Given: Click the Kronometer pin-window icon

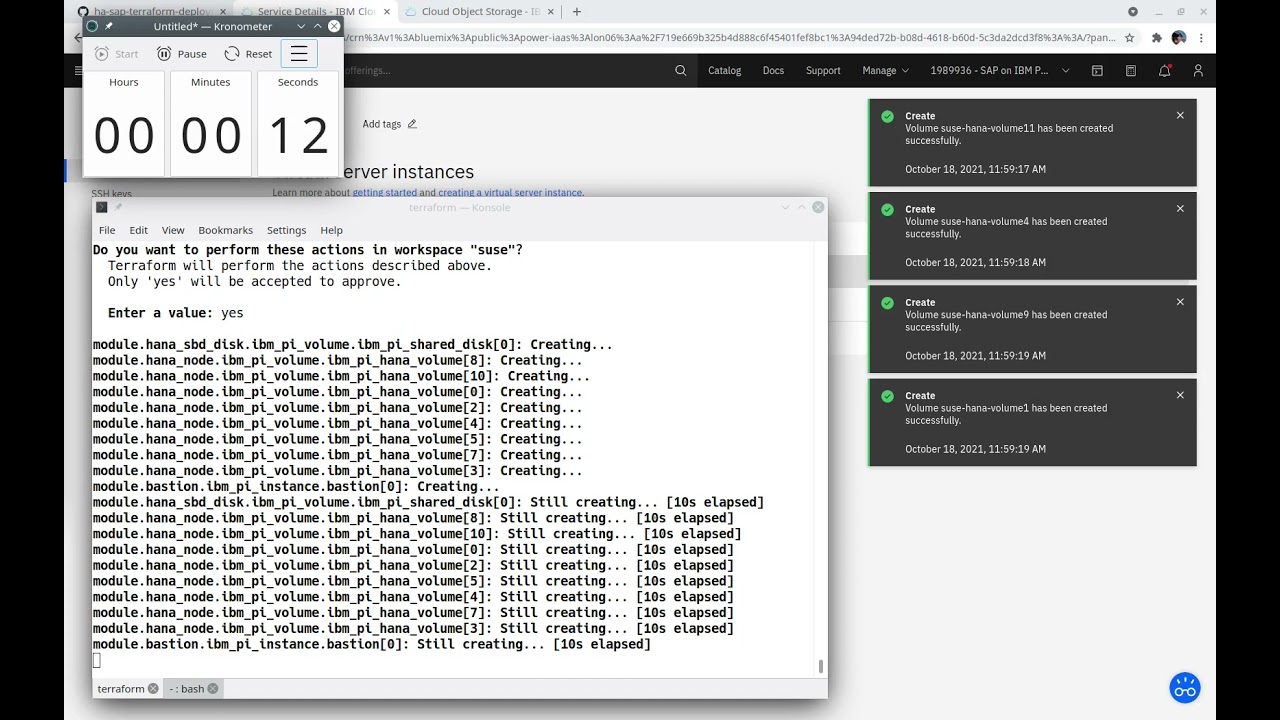Looking at the screenshot, I should (x=109, y=26).
